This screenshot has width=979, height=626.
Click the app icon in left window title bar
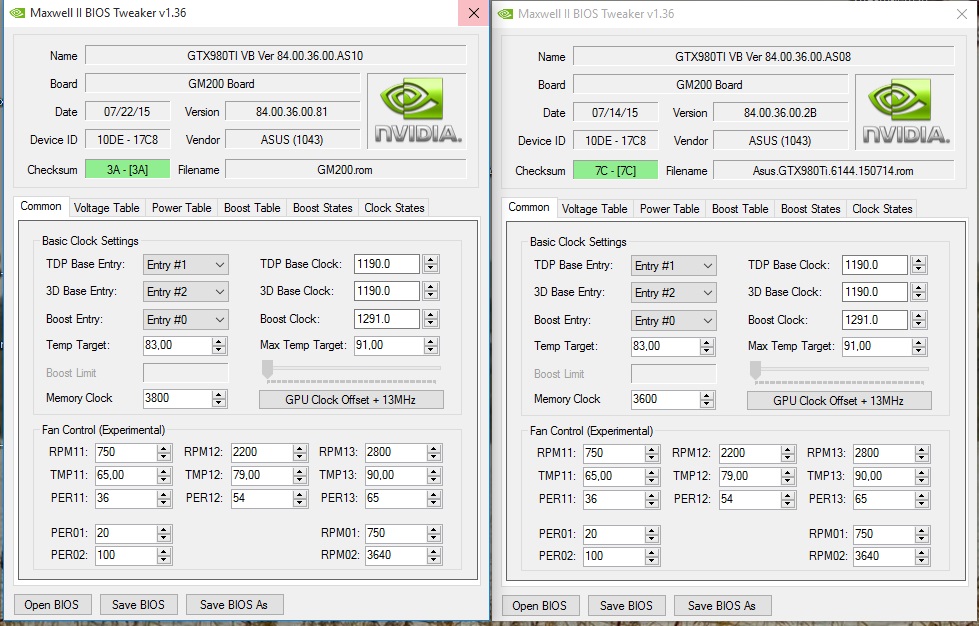pos(17,12)
